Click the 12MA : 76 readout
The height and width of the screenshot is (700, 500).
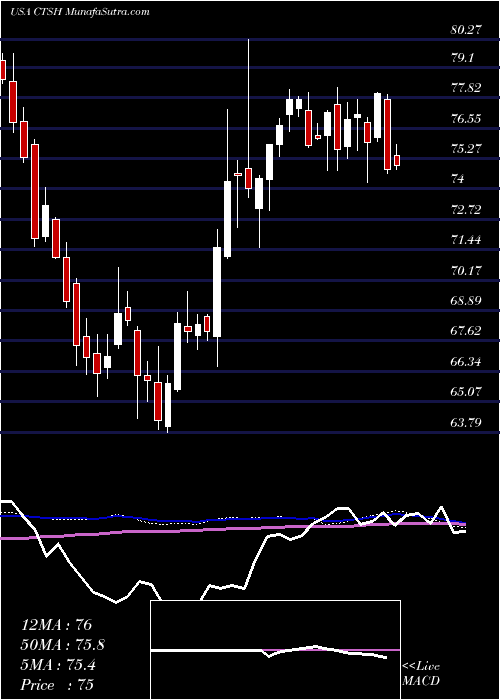(x=56, y=625)
